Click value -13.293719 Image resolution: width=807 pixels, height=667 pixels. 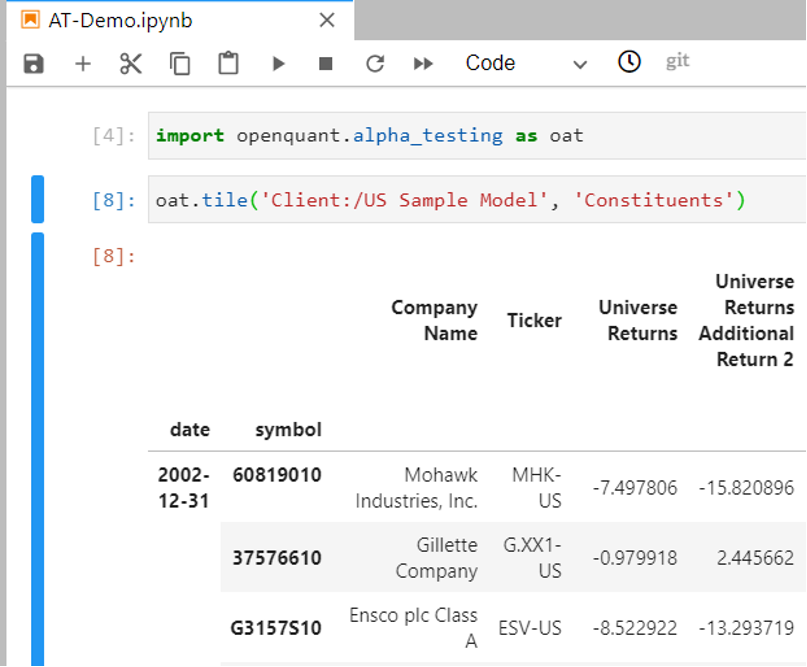pyautogui.click(x=746, y=628)
